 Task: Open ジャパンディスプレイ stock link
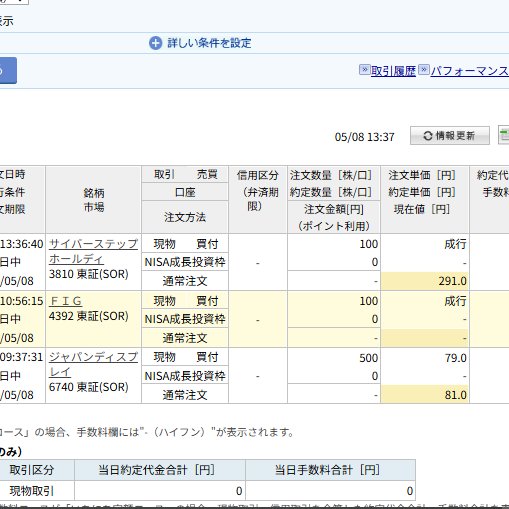[93, 364]
